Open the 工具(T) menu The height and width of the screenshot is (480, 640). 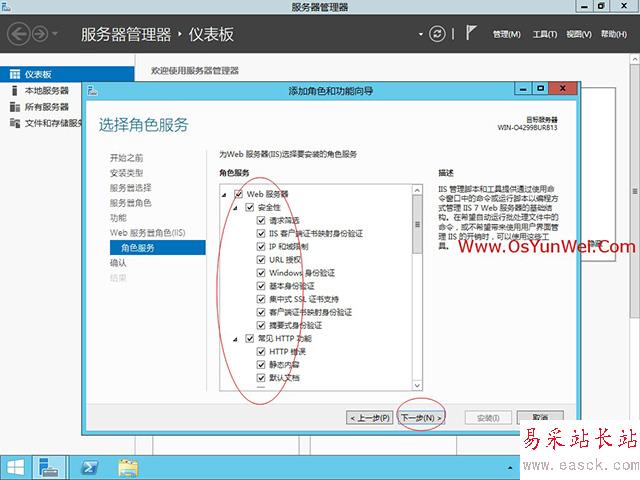pyautogui.click(x=545, y=34)
